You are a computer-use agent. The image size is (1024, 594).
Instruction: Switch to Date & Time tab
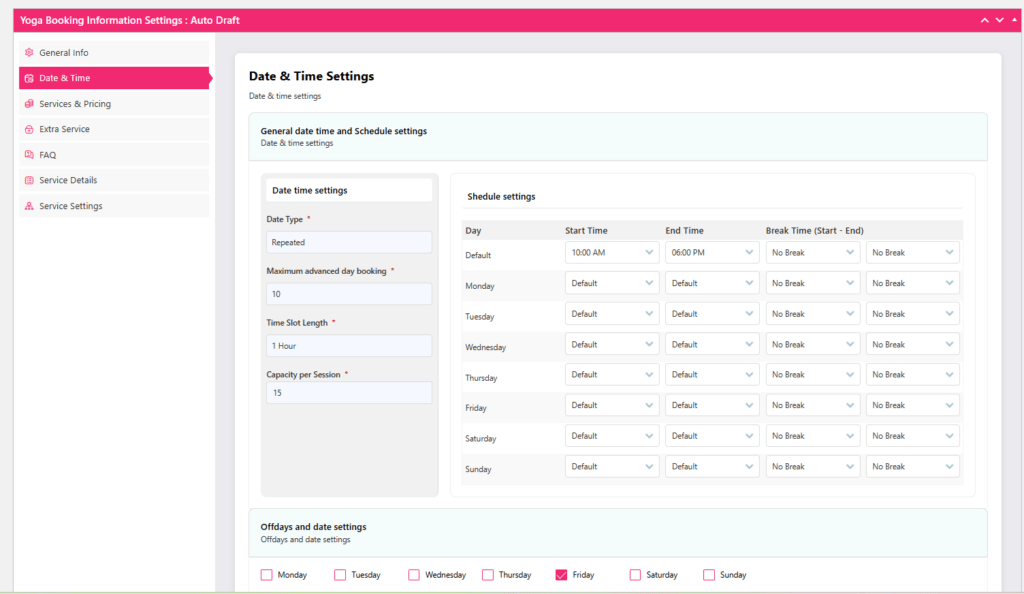coord(114,78)
